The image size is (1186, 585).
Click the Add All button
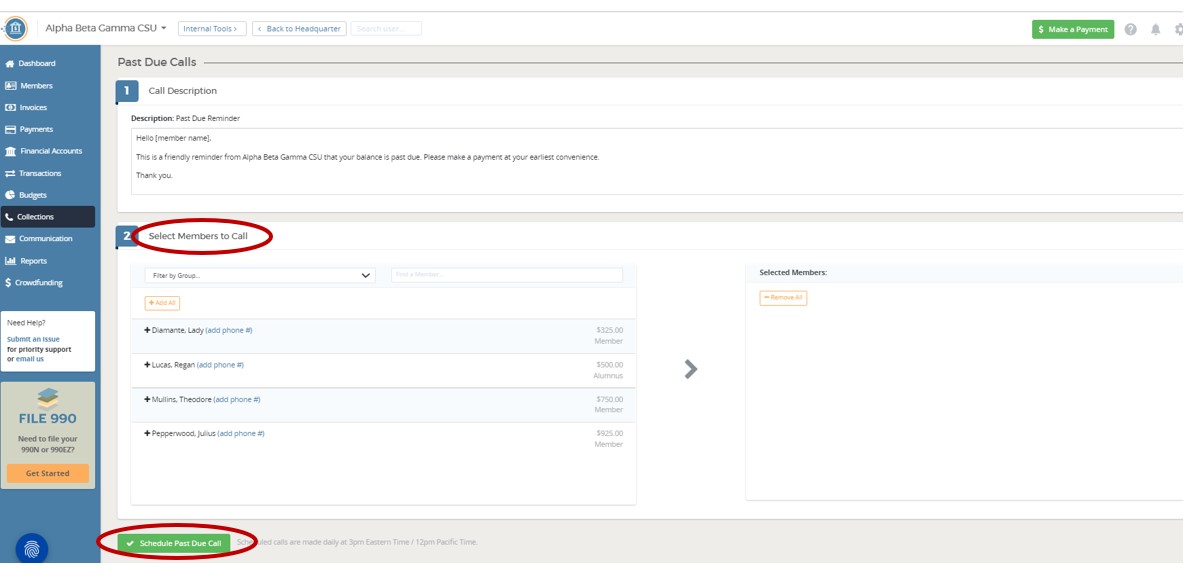pos(162,303)
